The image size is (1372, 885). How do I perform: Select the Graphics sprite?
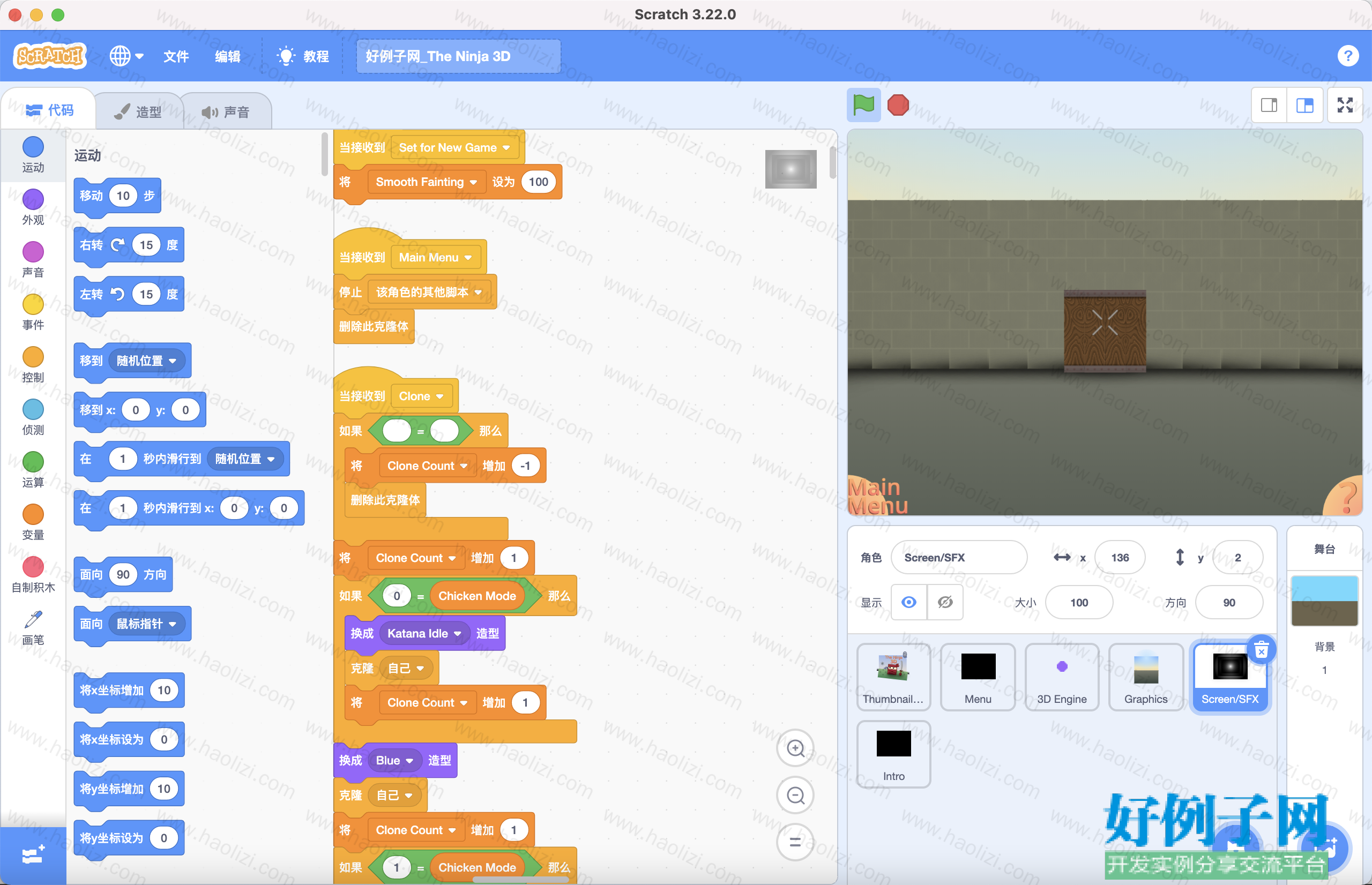(x=1145, y=677)
